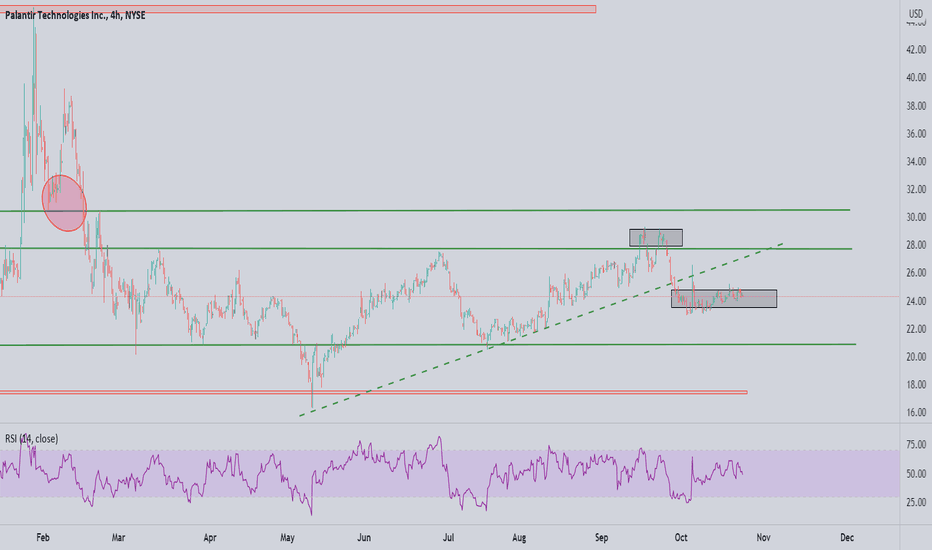The height and width of the screenshot is (550, 932).
Task: Click the 42.00 price axis label
Action: coord(916,50)
